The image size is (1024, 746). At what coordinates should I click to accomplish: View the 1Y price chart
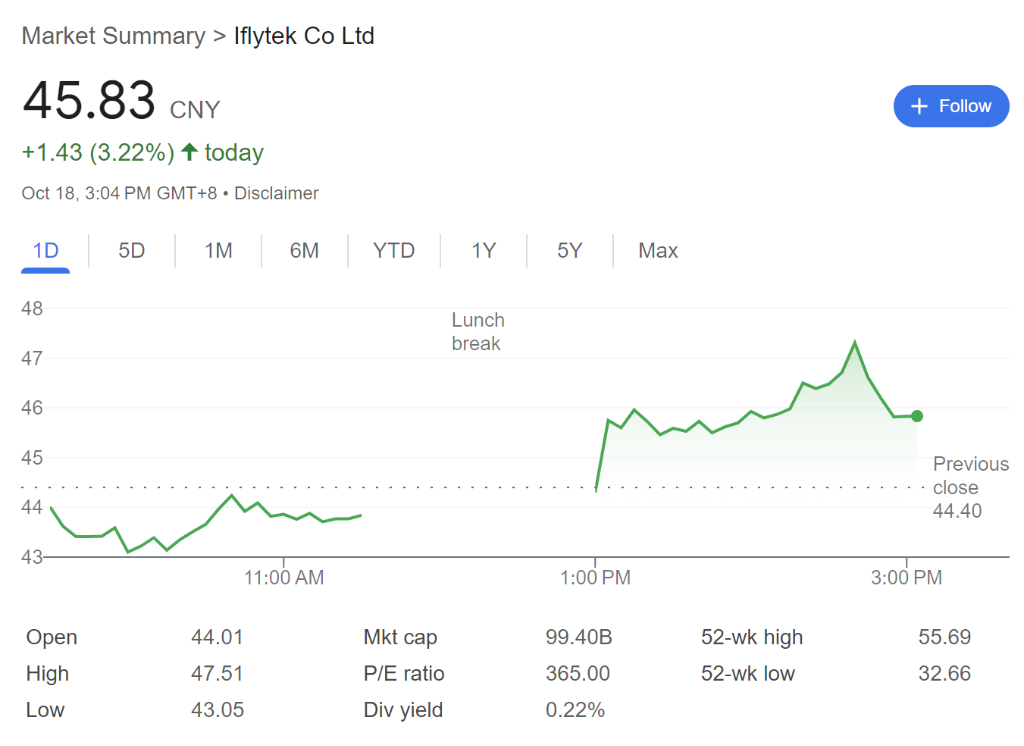pos(484,251)
